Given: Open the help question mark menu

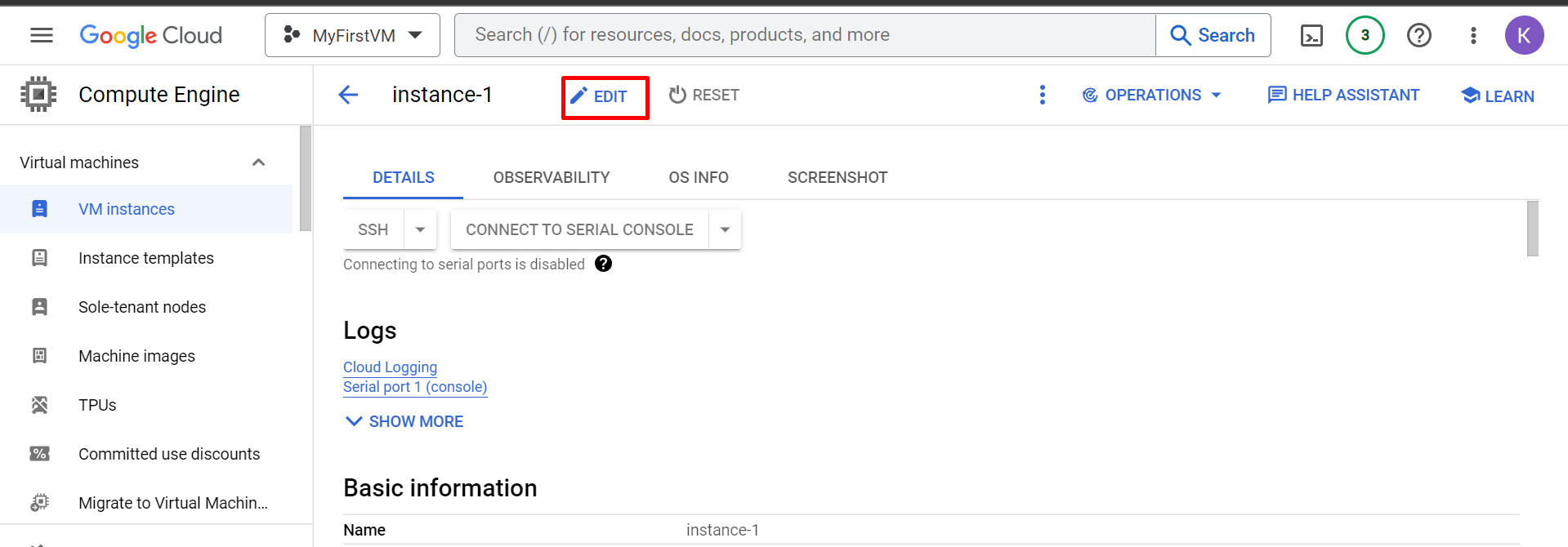Looking at the screenshot, I should click(1419, 35).
